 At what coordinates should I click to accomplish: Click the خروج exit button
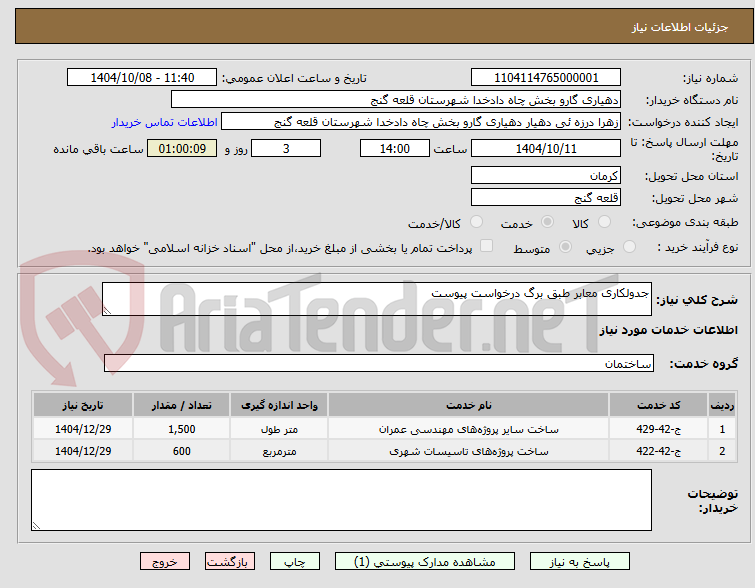pyautogui.click(x=165, y=562)
